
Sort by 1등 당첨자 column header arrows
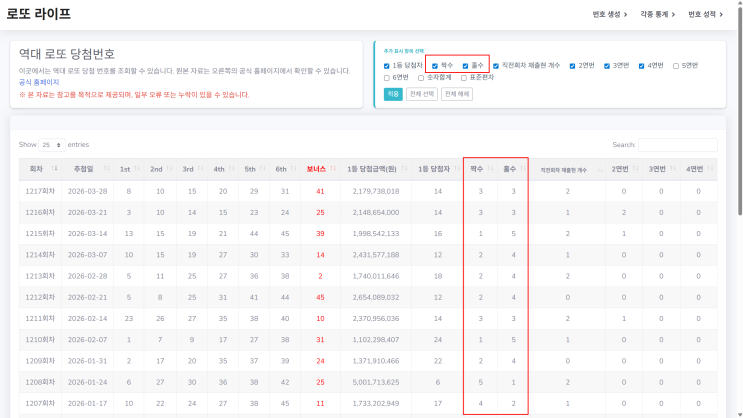click(457, 169)
